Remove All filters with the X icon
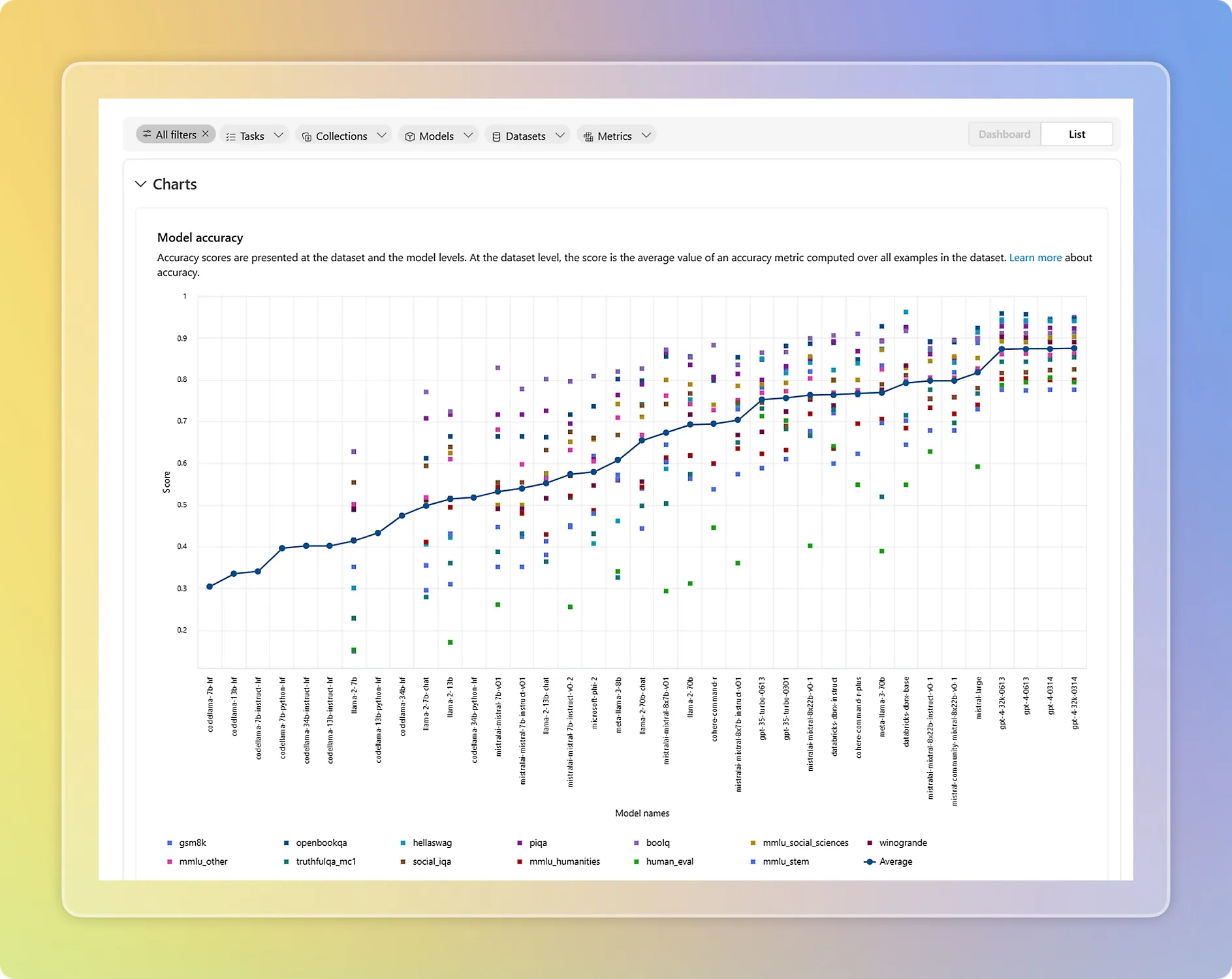The image size is (1232, 979). [206, 134]
